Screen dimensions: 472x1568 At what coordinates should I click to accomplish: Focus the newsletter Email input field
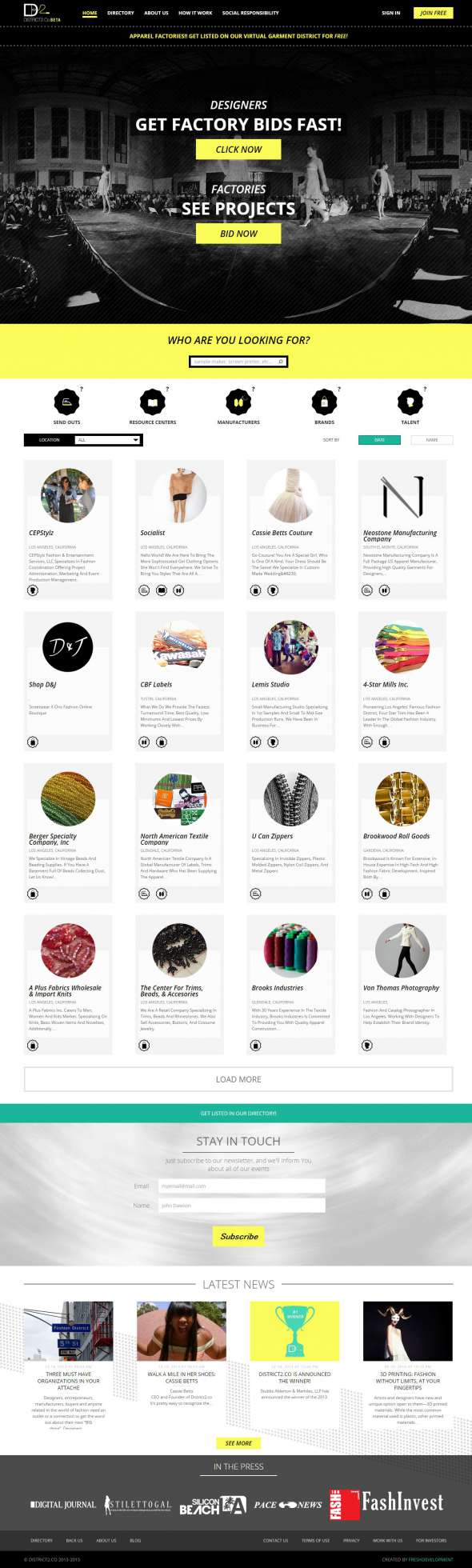tap(242, 1186)
